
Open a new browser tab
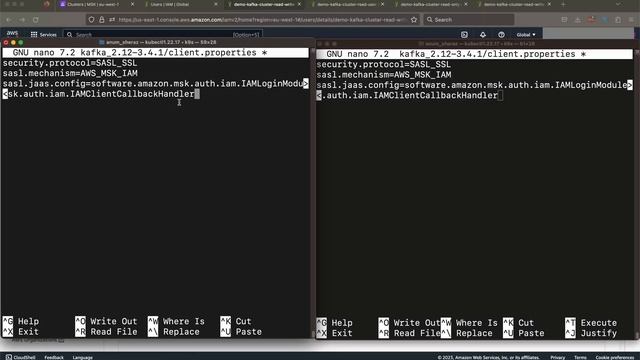click(563, 4)
